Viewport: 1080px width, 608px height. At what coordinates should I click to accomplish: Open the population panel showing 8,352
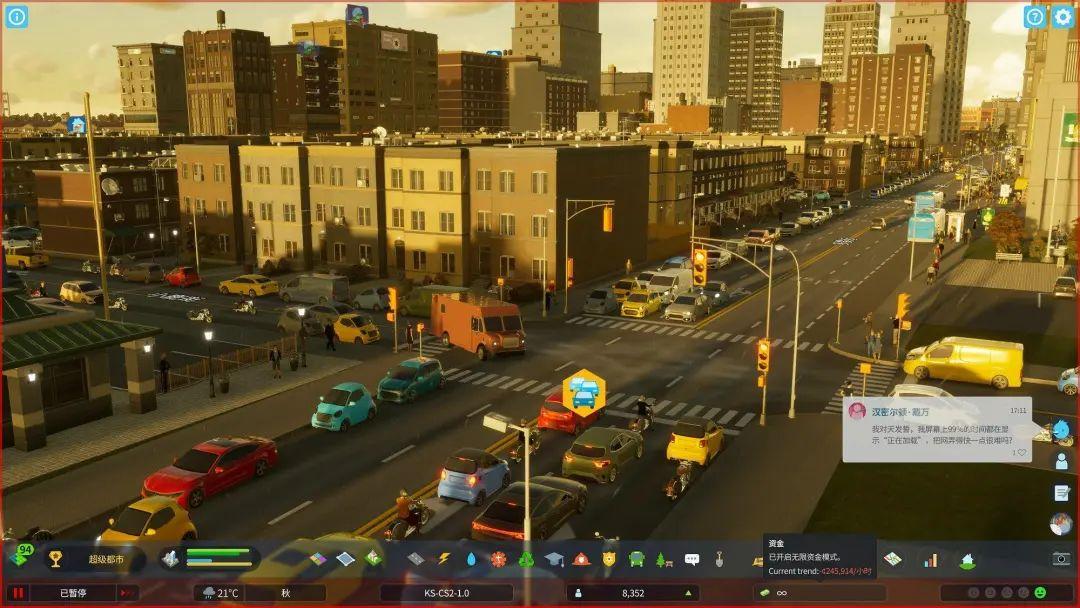point(632,593)
